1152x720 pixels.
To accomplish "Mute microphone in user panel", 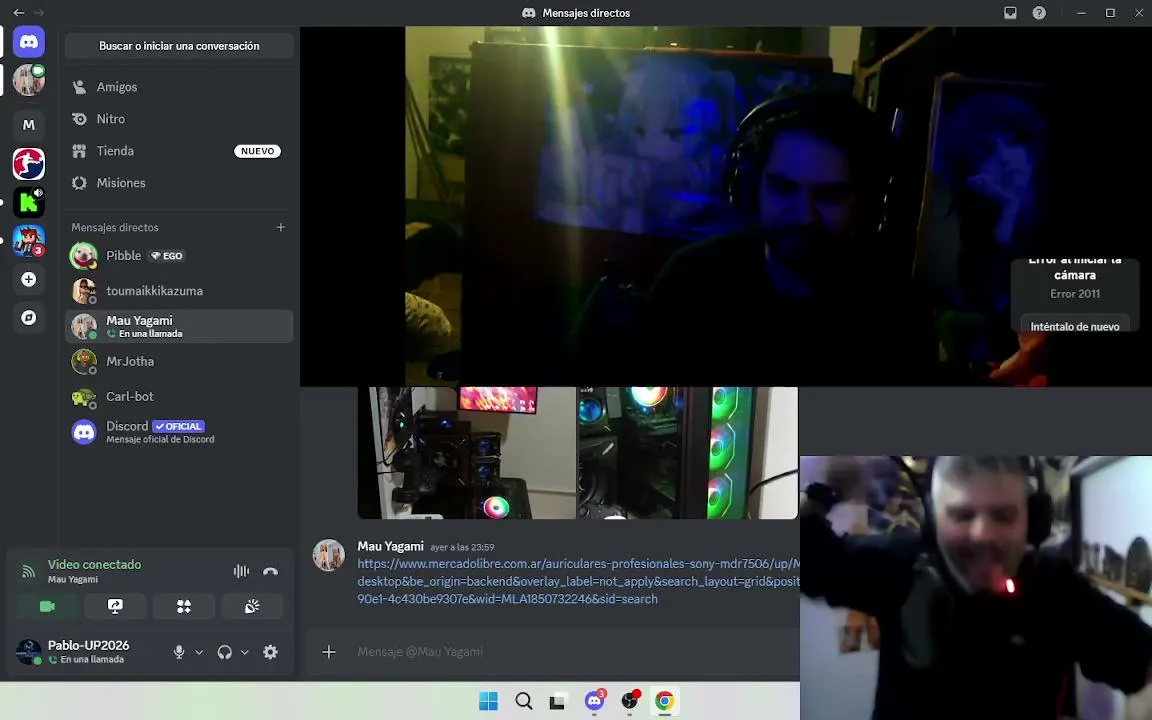I will click(179, 652).
